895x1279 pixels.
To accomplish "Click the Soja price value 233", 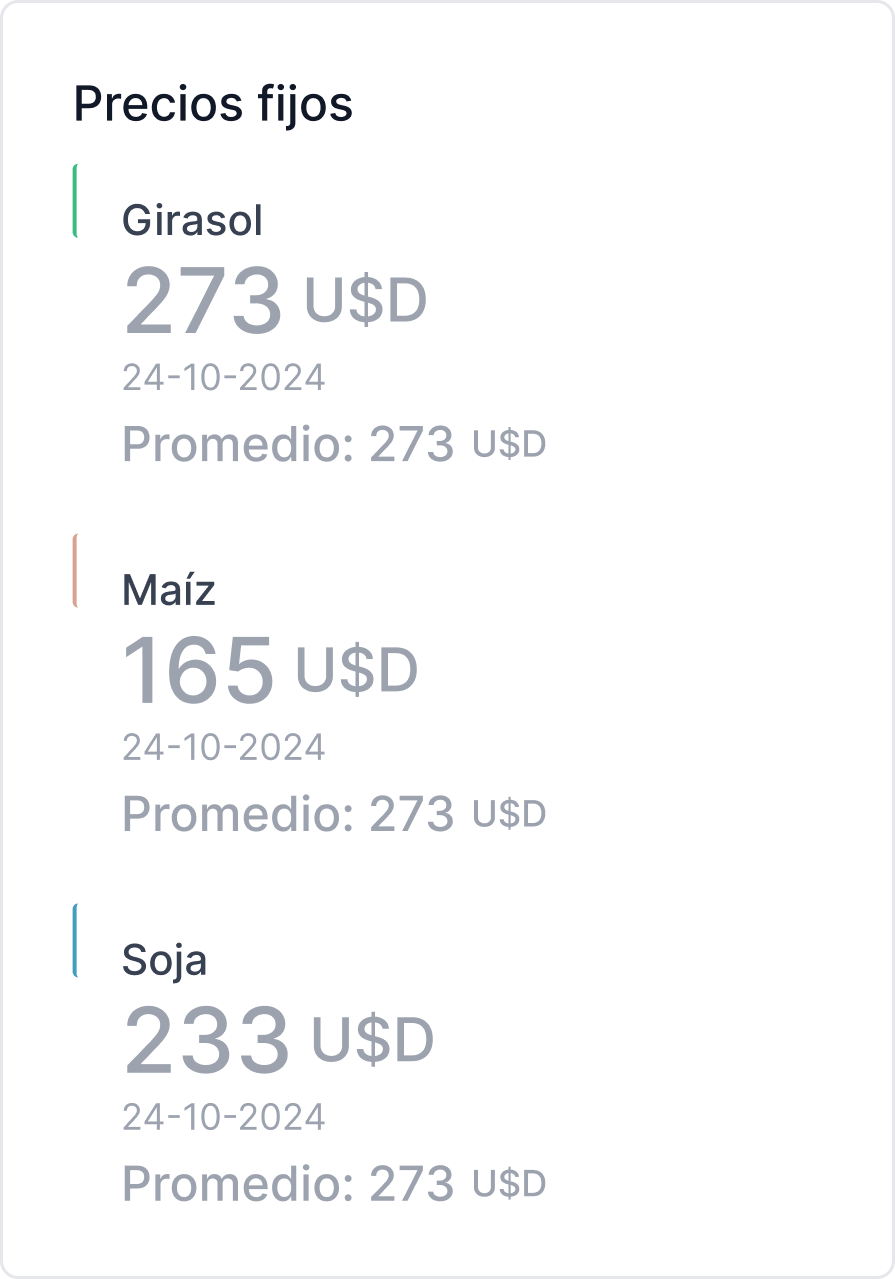I will point(206,1040).
